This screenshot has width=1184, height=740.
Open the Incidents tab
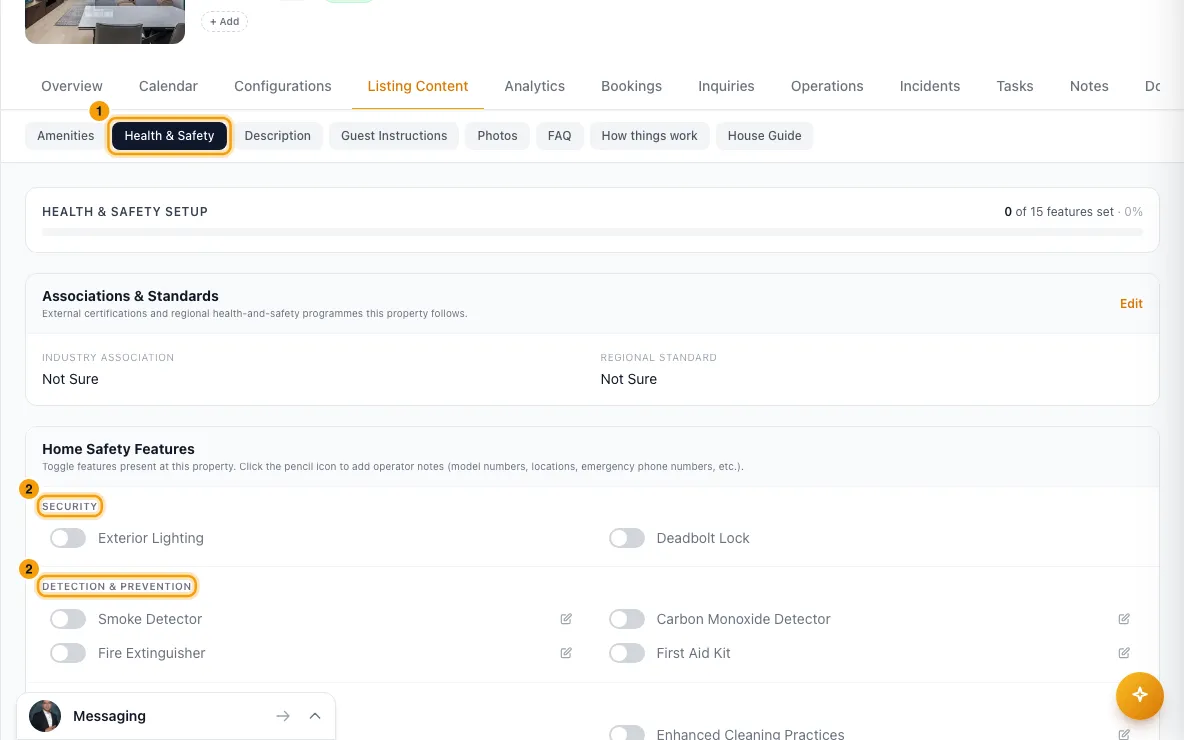pyautogui.click(x=930, y=86)
